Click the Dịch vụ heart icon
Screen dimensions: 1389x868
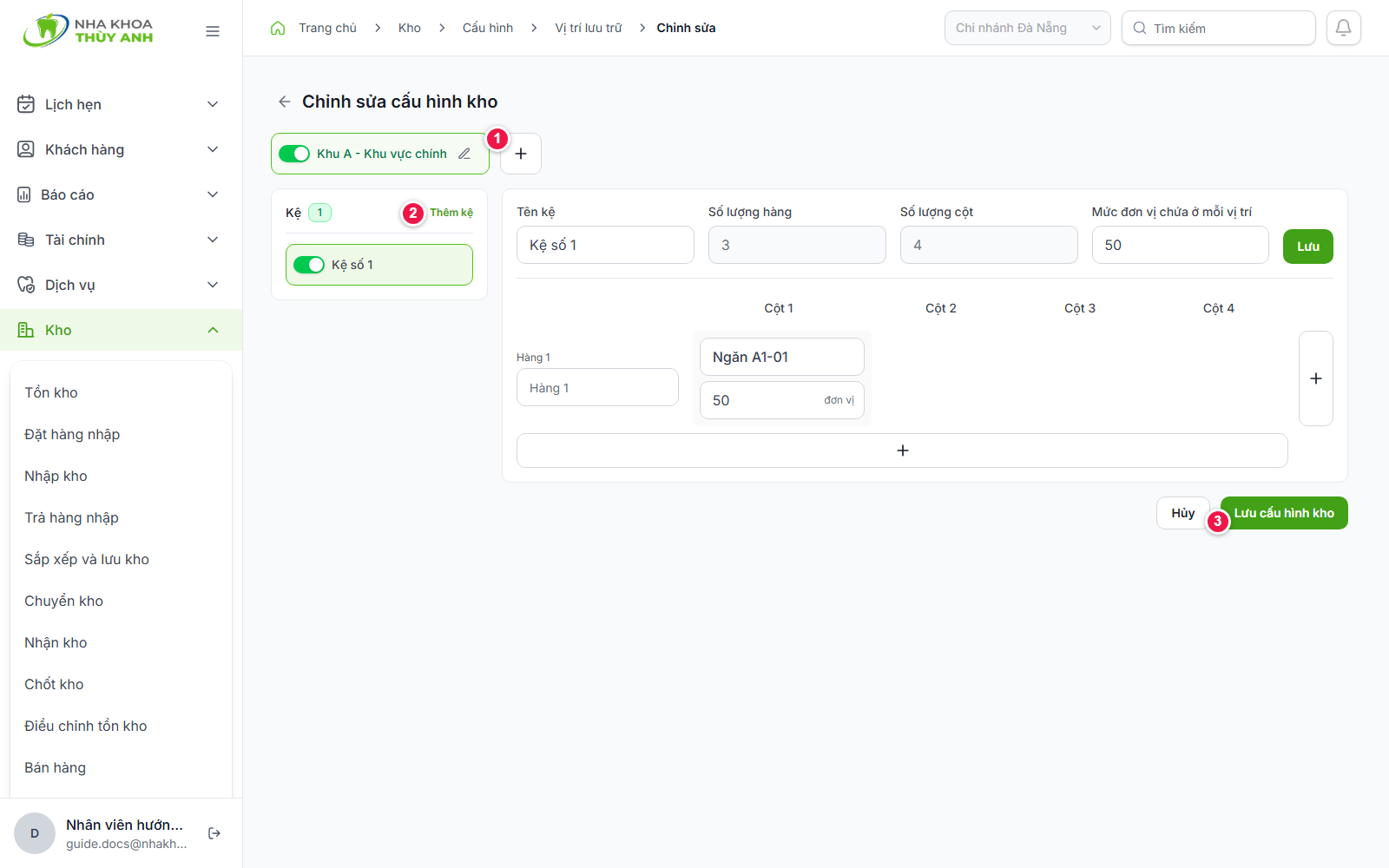[x=26, y=285]
